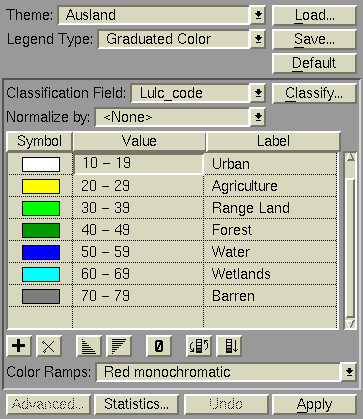
Task: Select yellow Agriculture color swatch
Action: [x=41, y=186]
